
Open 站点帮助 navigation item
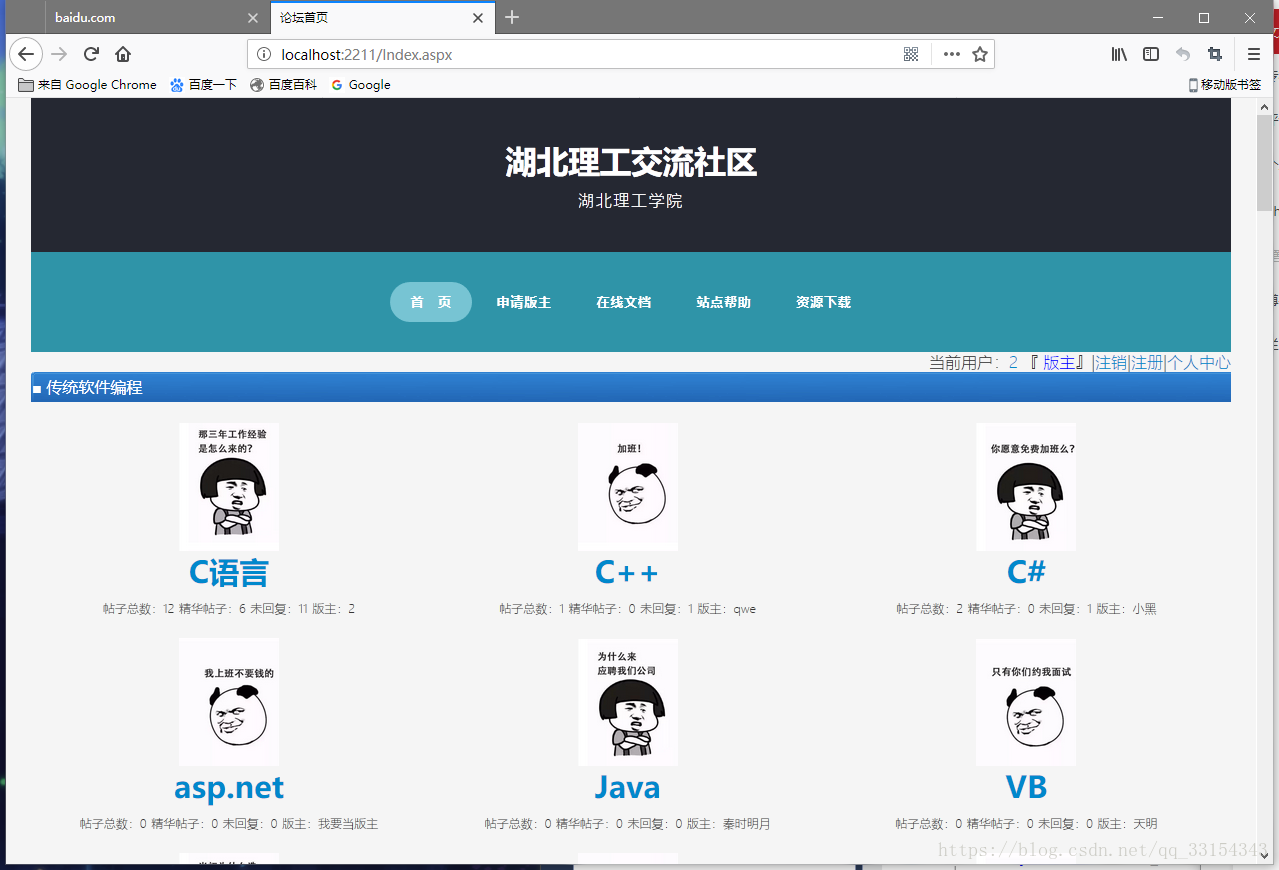pyautogui.click(x=724, y=302)
